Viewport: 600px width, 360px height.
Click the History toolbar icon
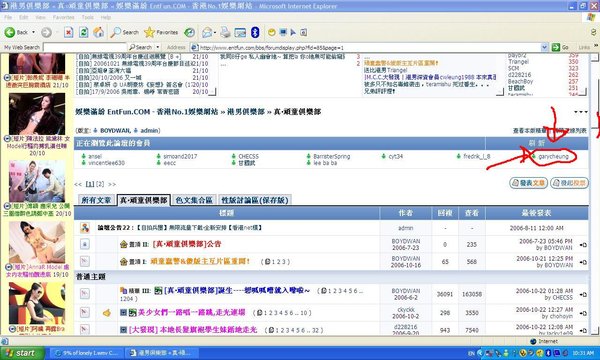pos(189,33)
